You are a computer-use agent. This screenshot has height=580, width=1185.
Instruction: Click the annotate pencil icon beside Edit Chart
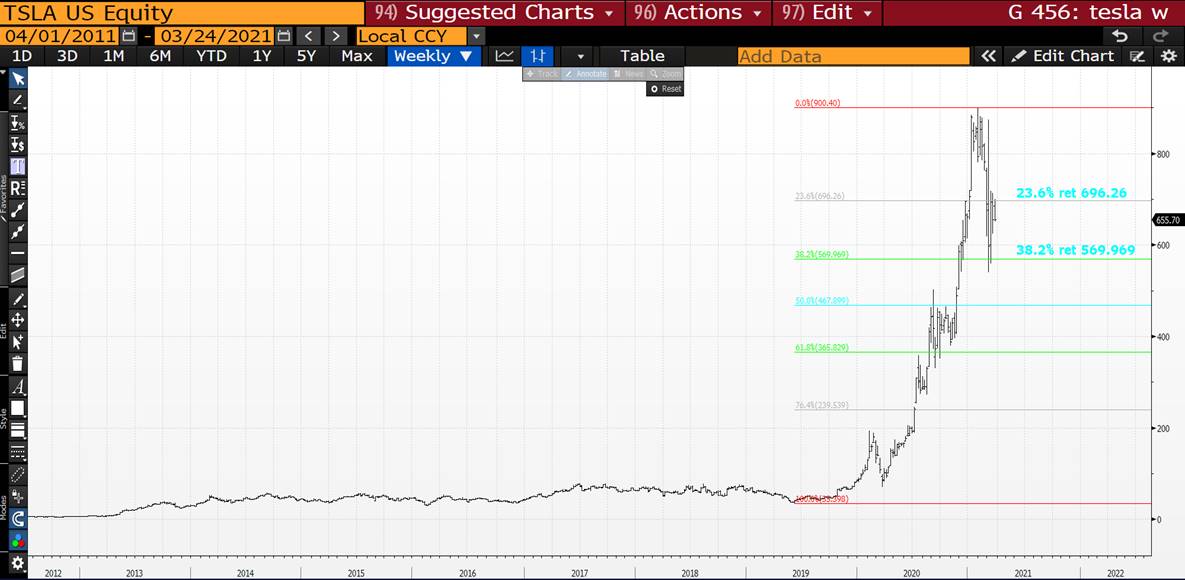coord(1137,56)
